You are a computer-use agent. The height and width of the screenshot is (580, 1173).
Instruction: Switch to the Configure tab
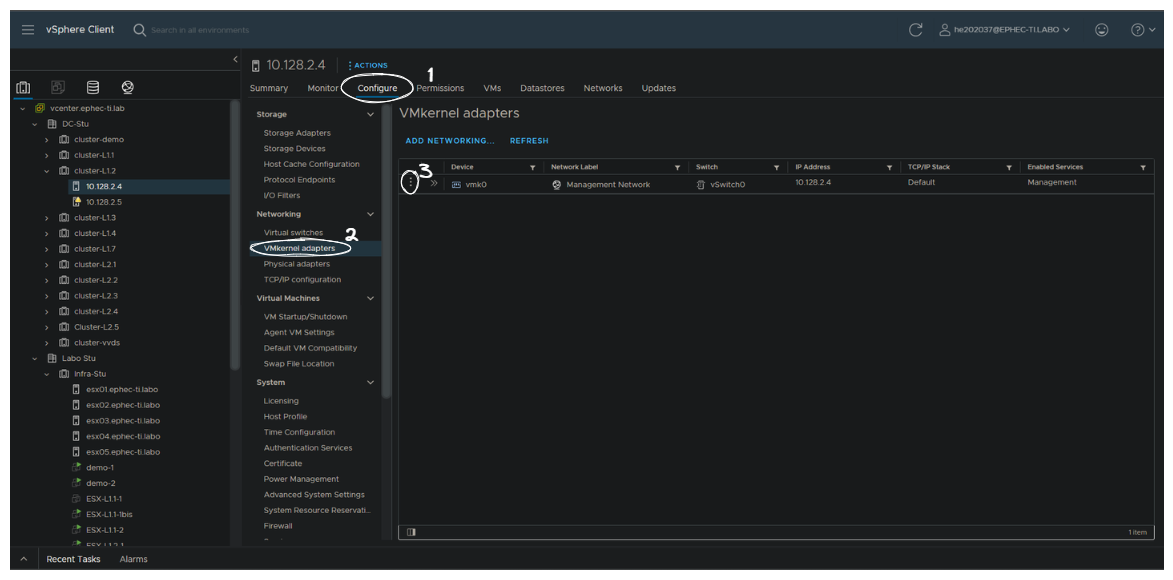click(x=377, y=88)
